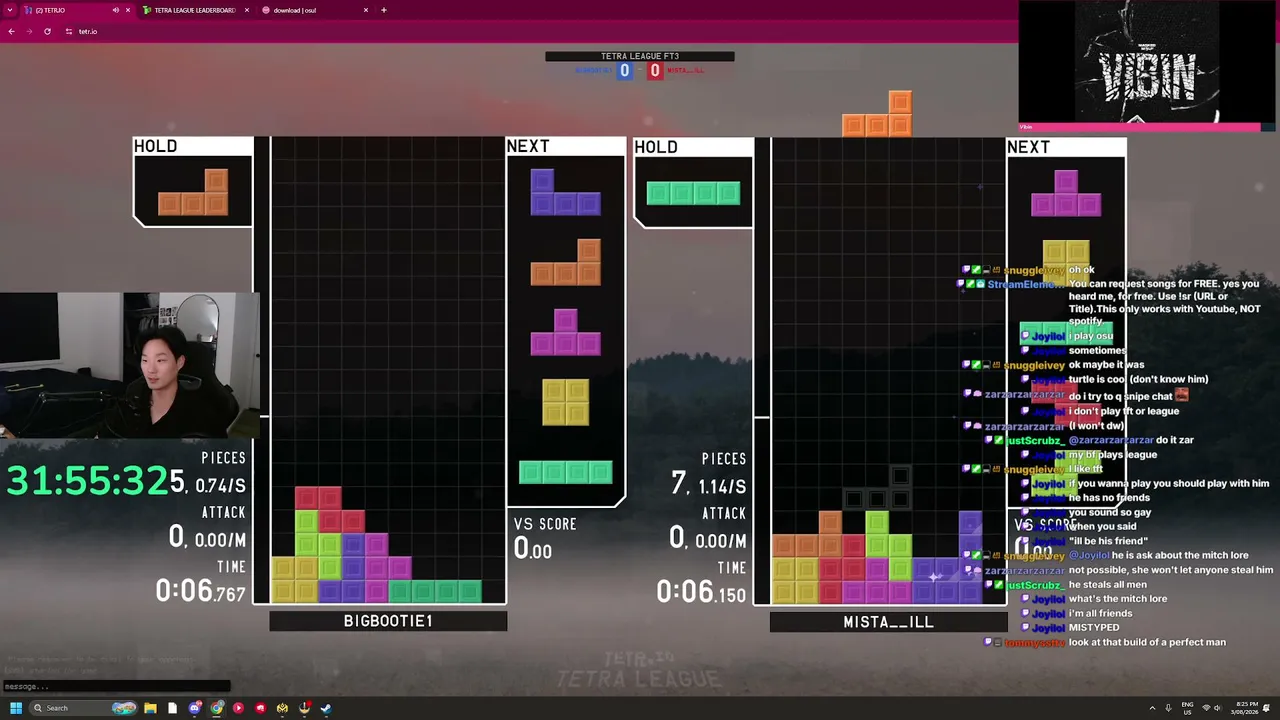Click the MISTA__ILL player name plate
Viewport: 1280px width, 720px height.
click(x=888, y=622)
